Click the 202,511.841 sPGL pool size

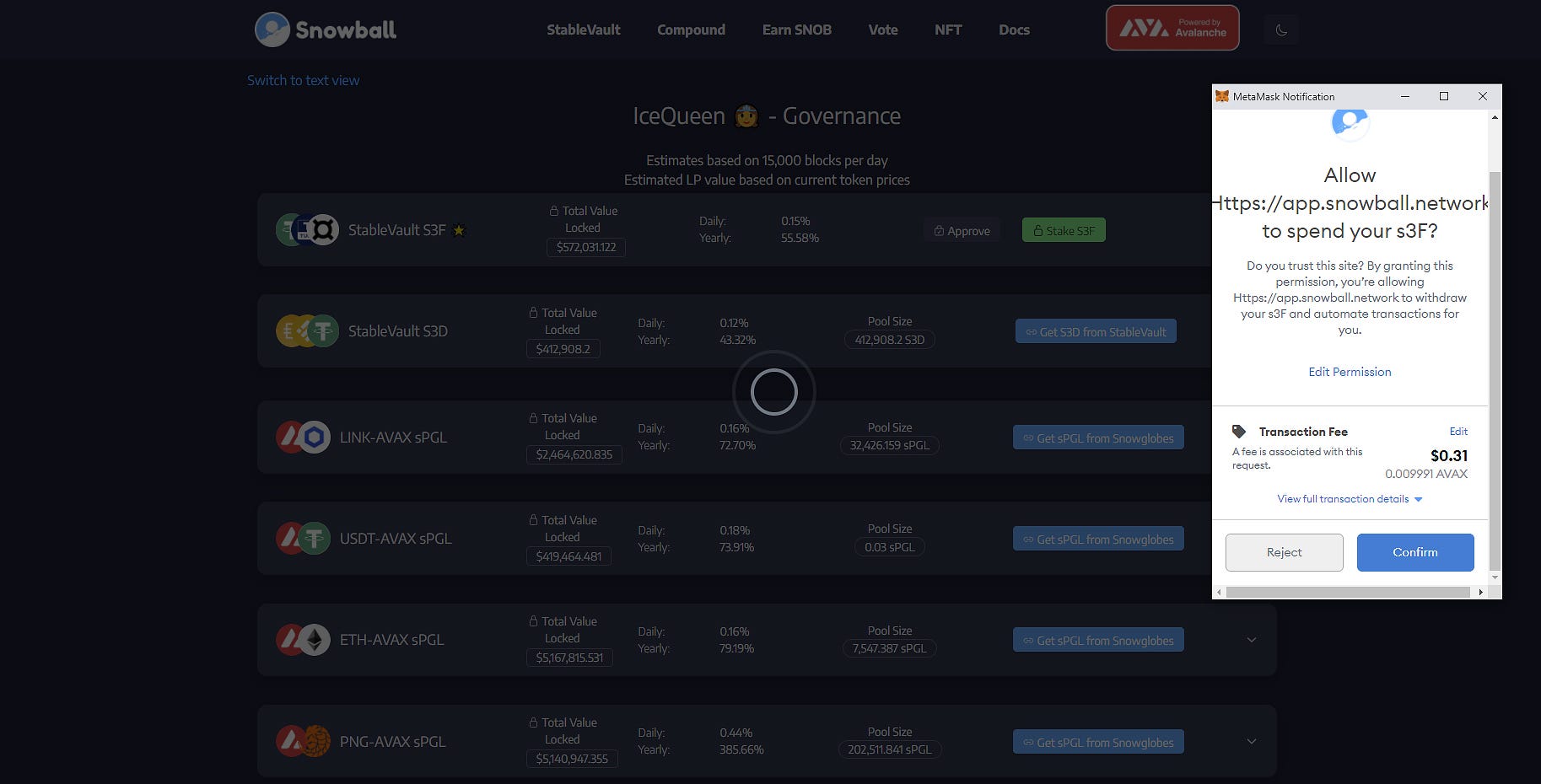890,749
